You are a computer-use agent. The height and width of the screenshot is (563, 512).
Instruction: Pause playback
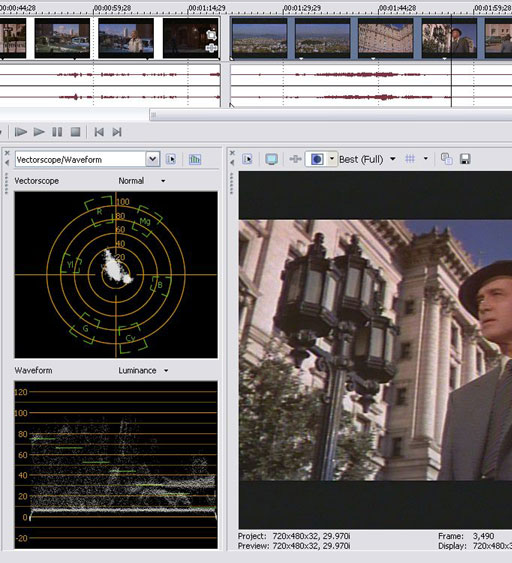tap(57, 132)
